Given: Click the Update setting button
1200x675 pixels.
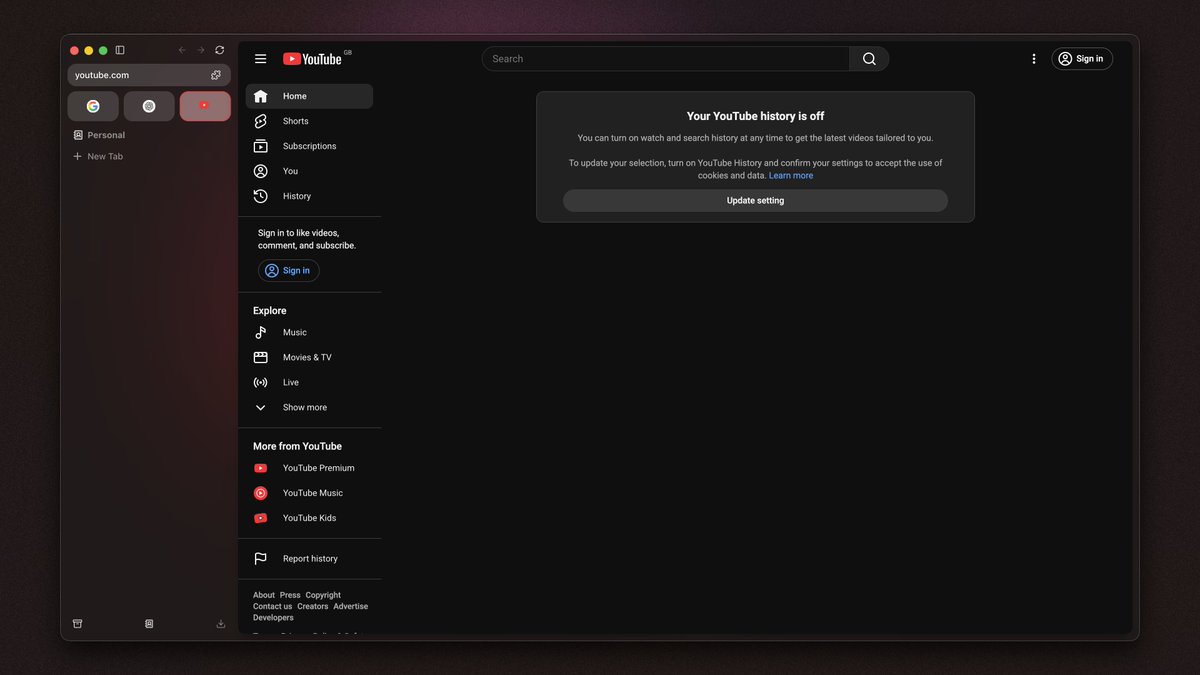Looking at the screenshot, I should [755, 201].
